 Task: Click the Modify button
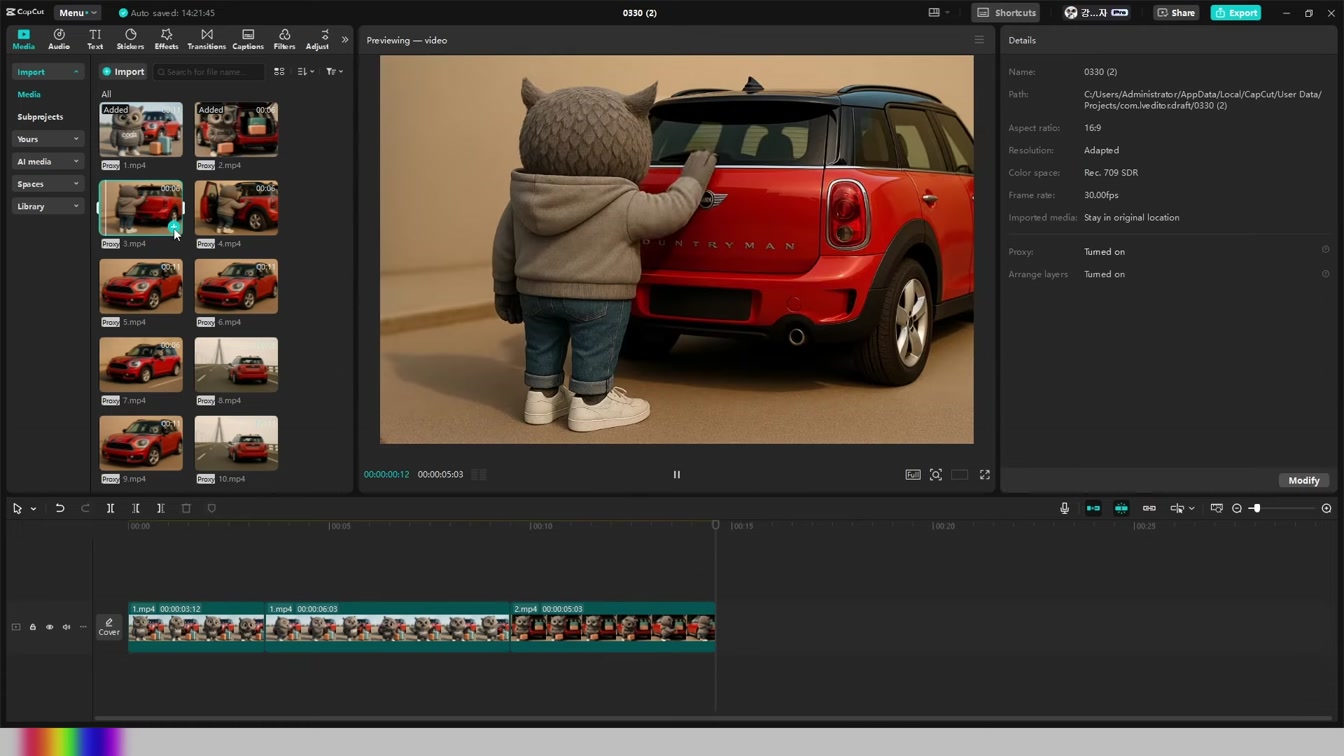click(x=1303, y=481)
